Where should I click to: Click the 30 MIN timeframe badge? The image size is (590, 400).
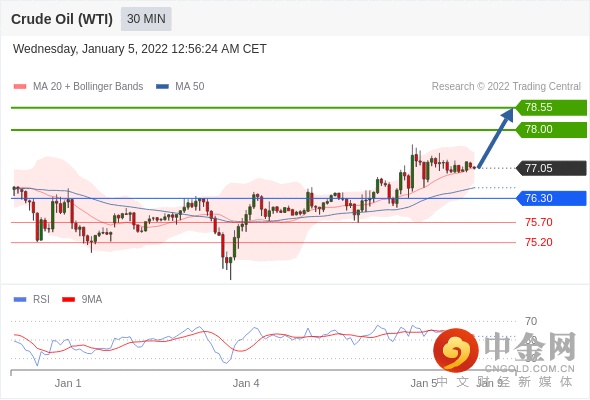tap(146, 19)
